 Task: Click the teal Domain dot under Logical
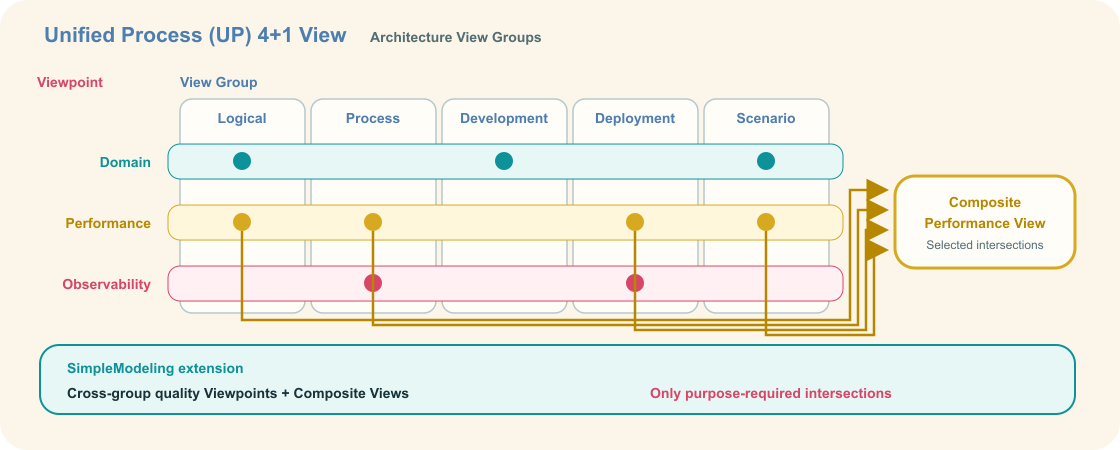242,161
